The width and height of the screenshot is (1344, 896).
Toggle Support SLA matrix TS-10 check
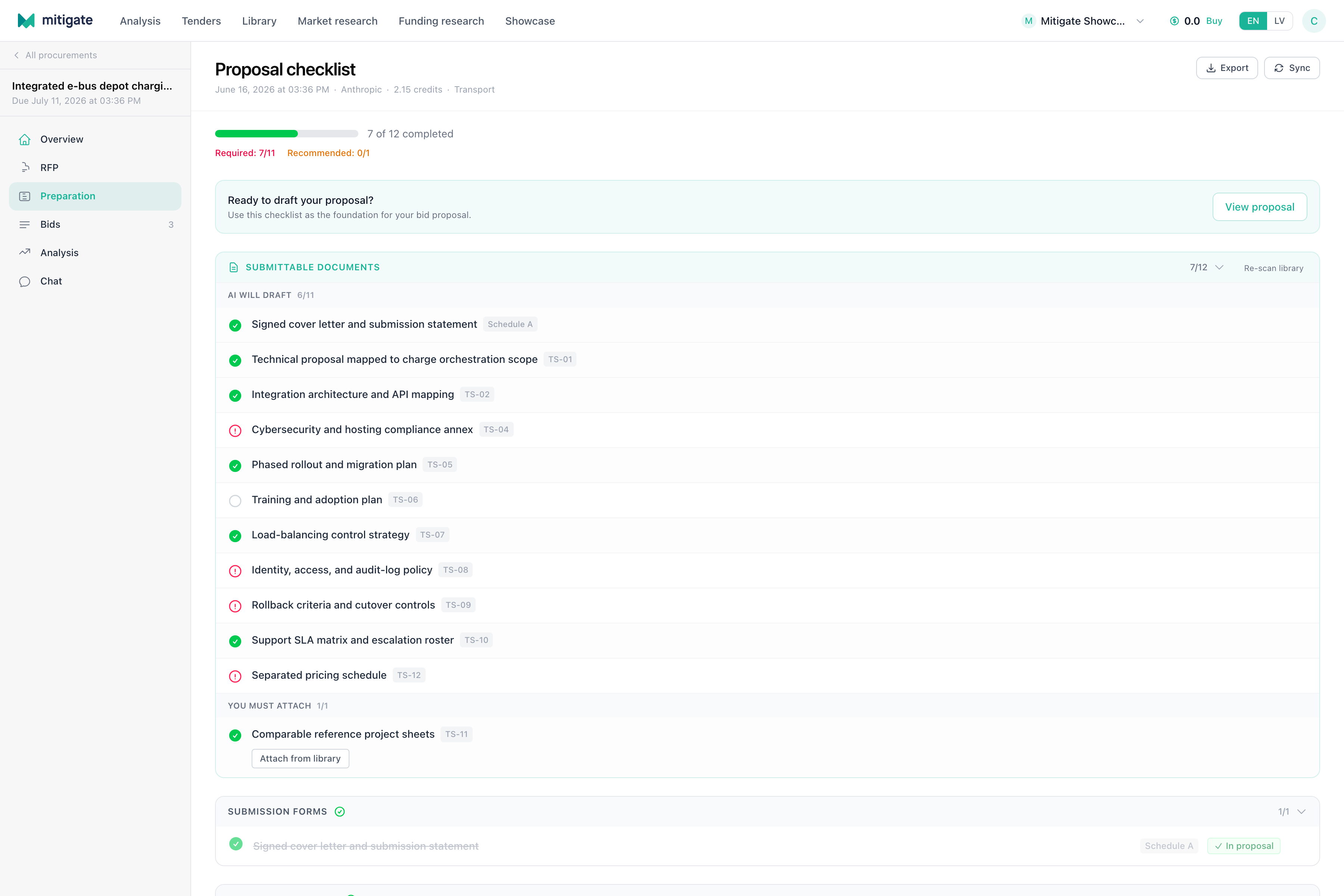235,641
